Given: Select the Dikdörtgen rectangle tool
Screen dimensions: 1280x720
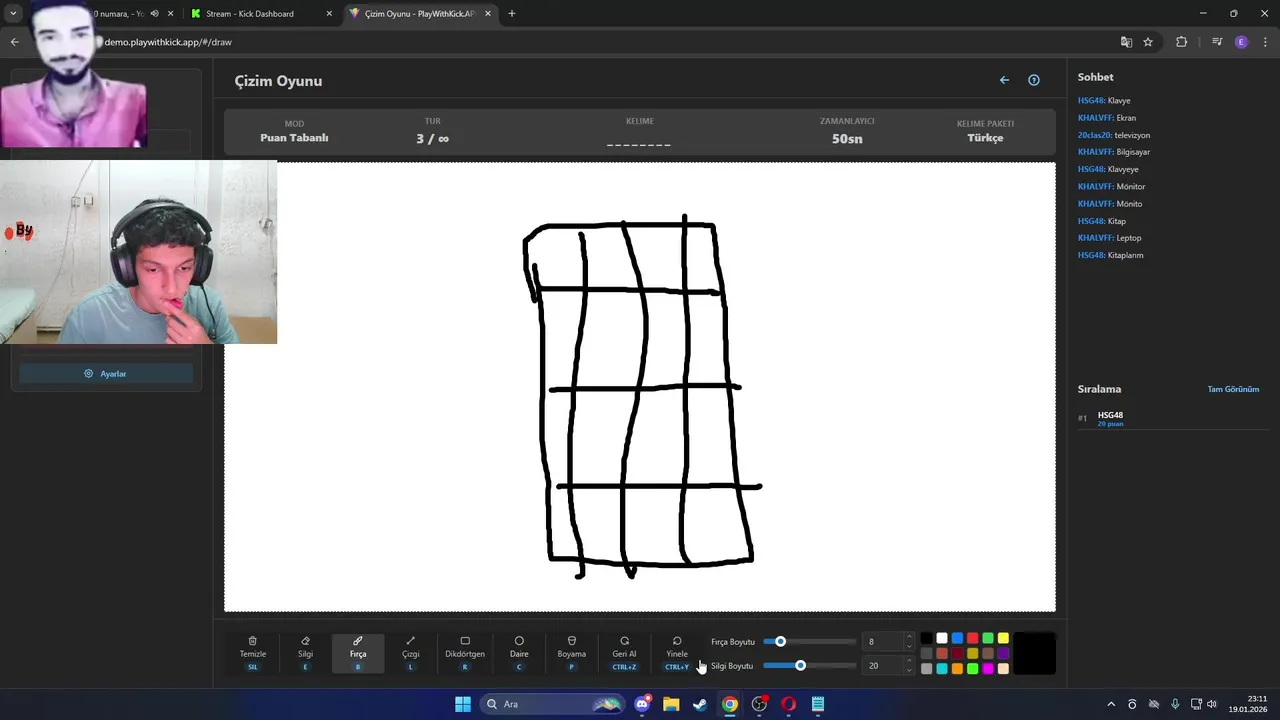Looking at the screenshot, I should click(465, 653).
